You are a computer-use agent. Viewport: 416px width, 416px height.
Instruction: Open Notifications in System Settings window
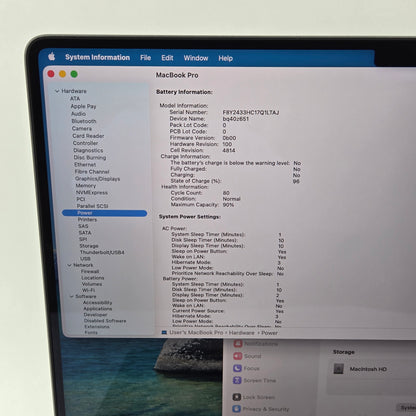pos(256,344)
